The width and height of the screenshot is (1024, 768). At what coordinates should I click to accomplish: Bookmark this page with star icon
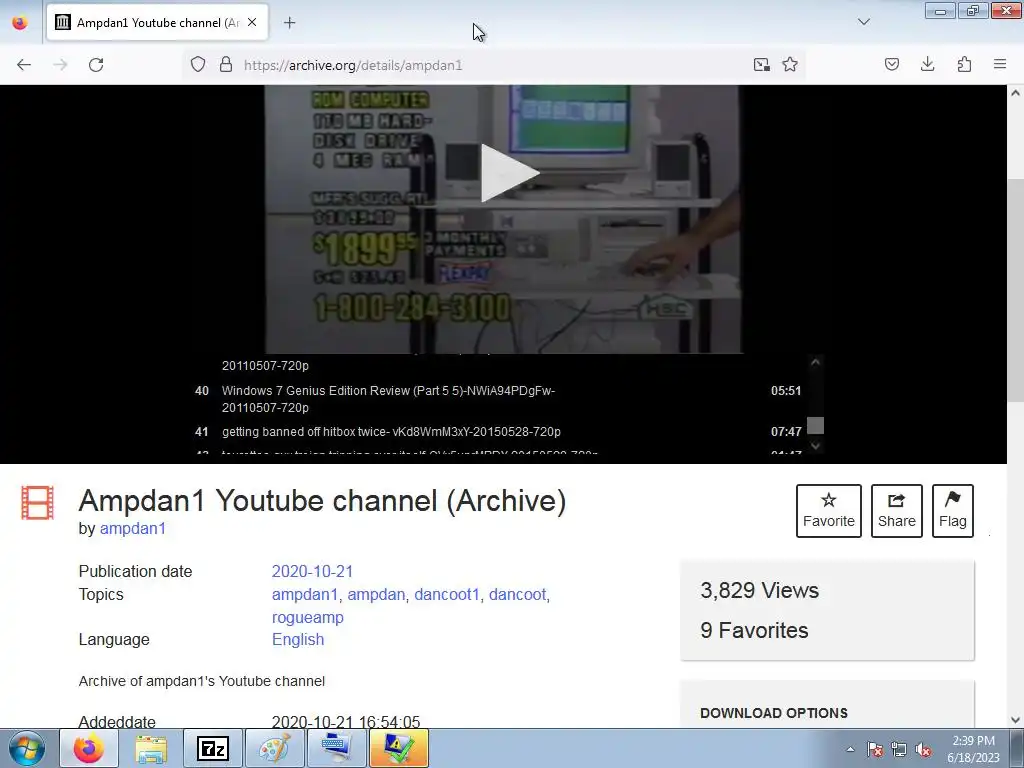(x=790, y=65)
